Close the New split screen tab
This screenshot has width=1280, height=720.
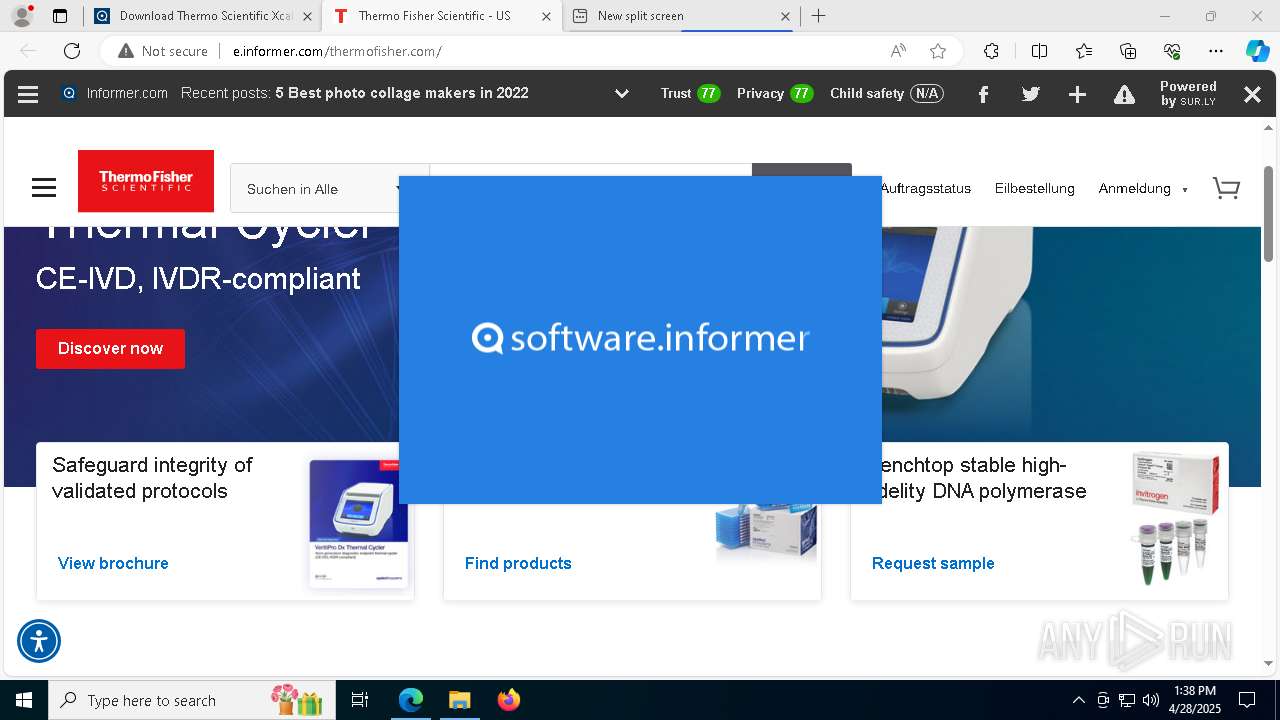click(x=785, y=16)
